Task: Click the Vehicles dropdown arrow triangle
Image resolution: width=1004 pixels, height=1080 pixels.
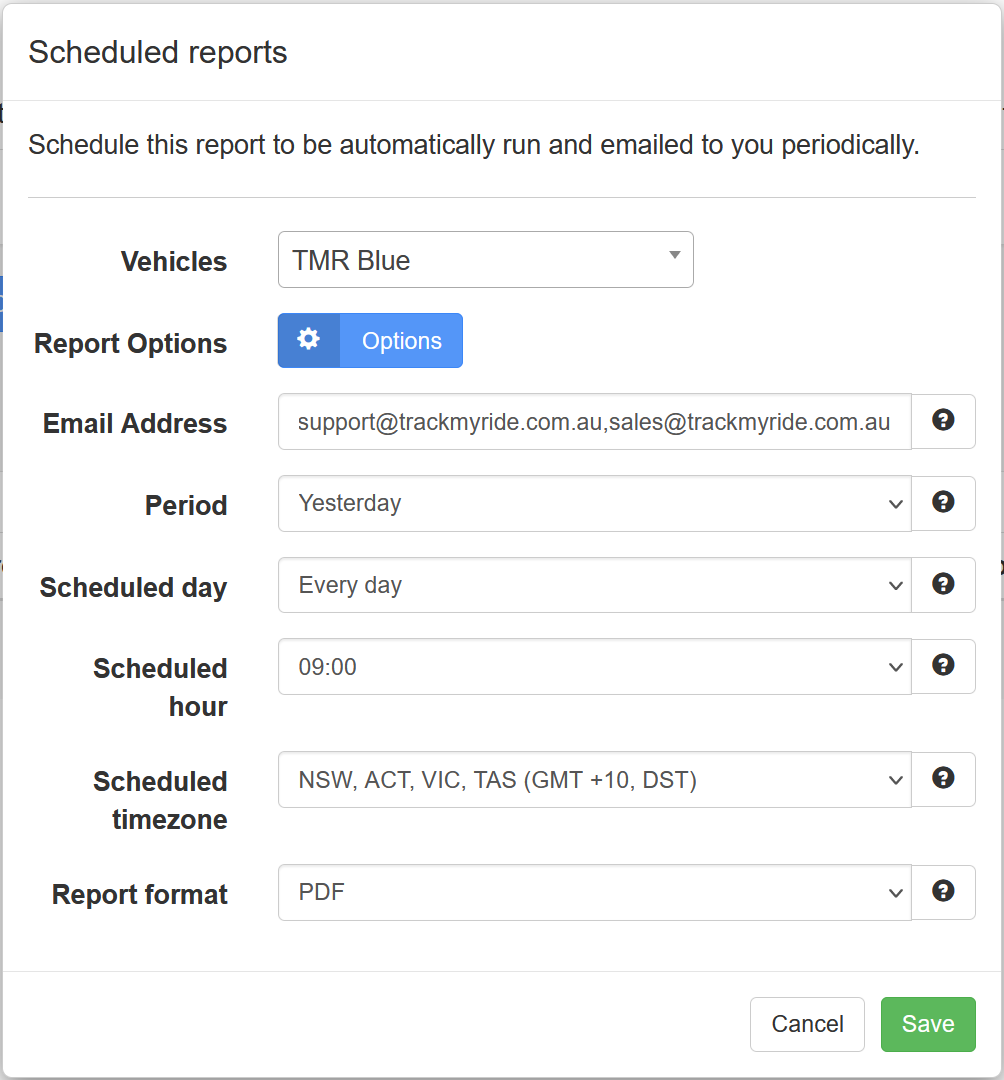Action: click(675, 255)
